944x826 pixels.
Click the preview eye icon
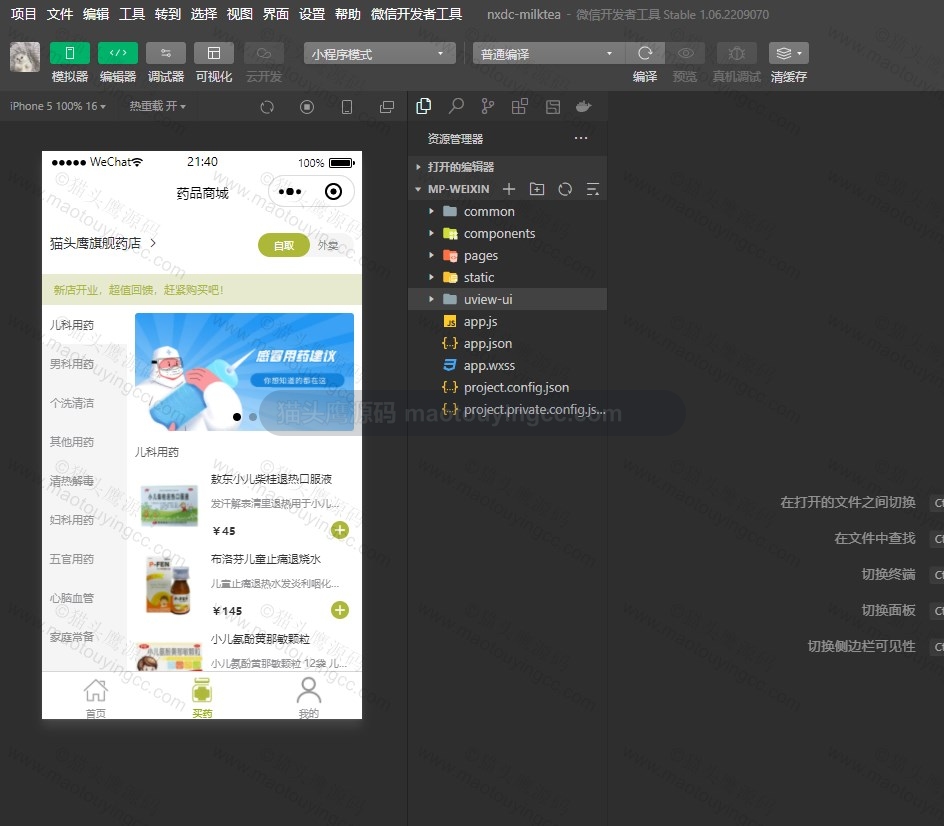click(x=685, y=53)
